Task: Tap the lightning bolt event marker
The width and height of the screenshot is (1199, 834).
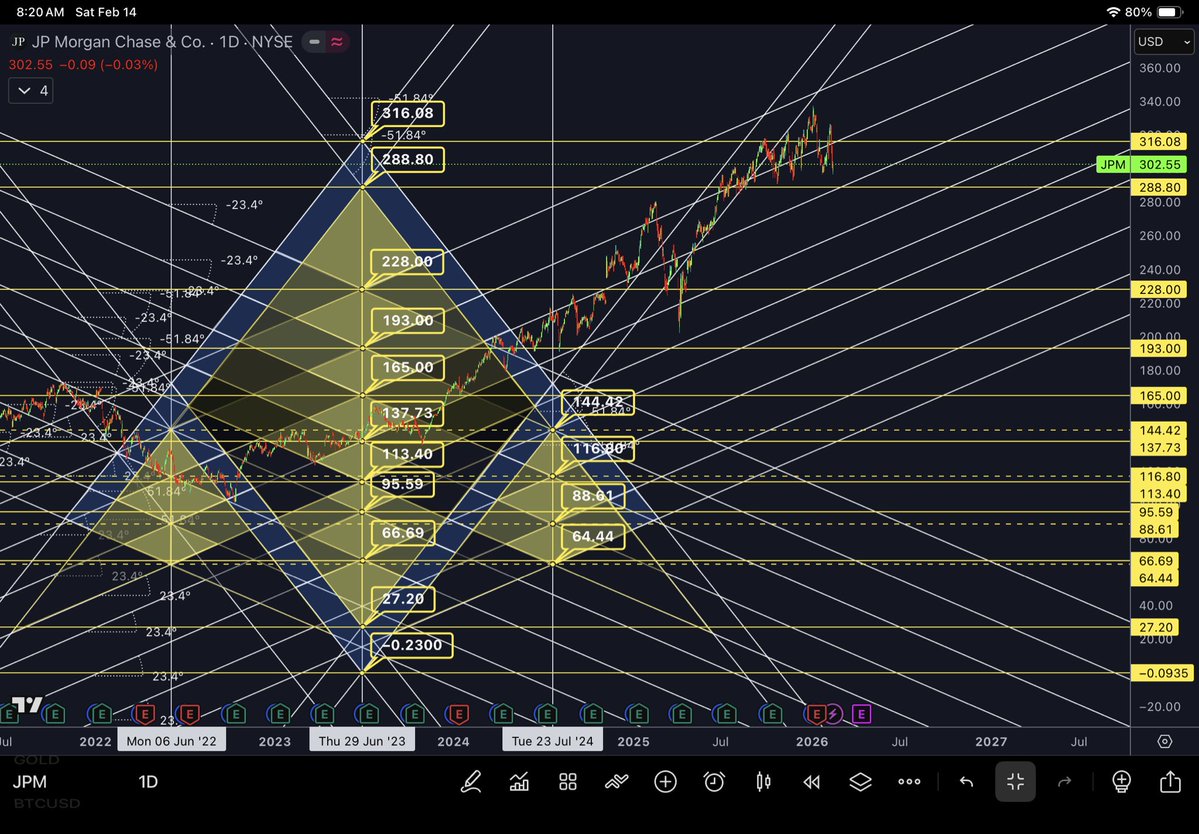Action: click(x=833, y=714)
